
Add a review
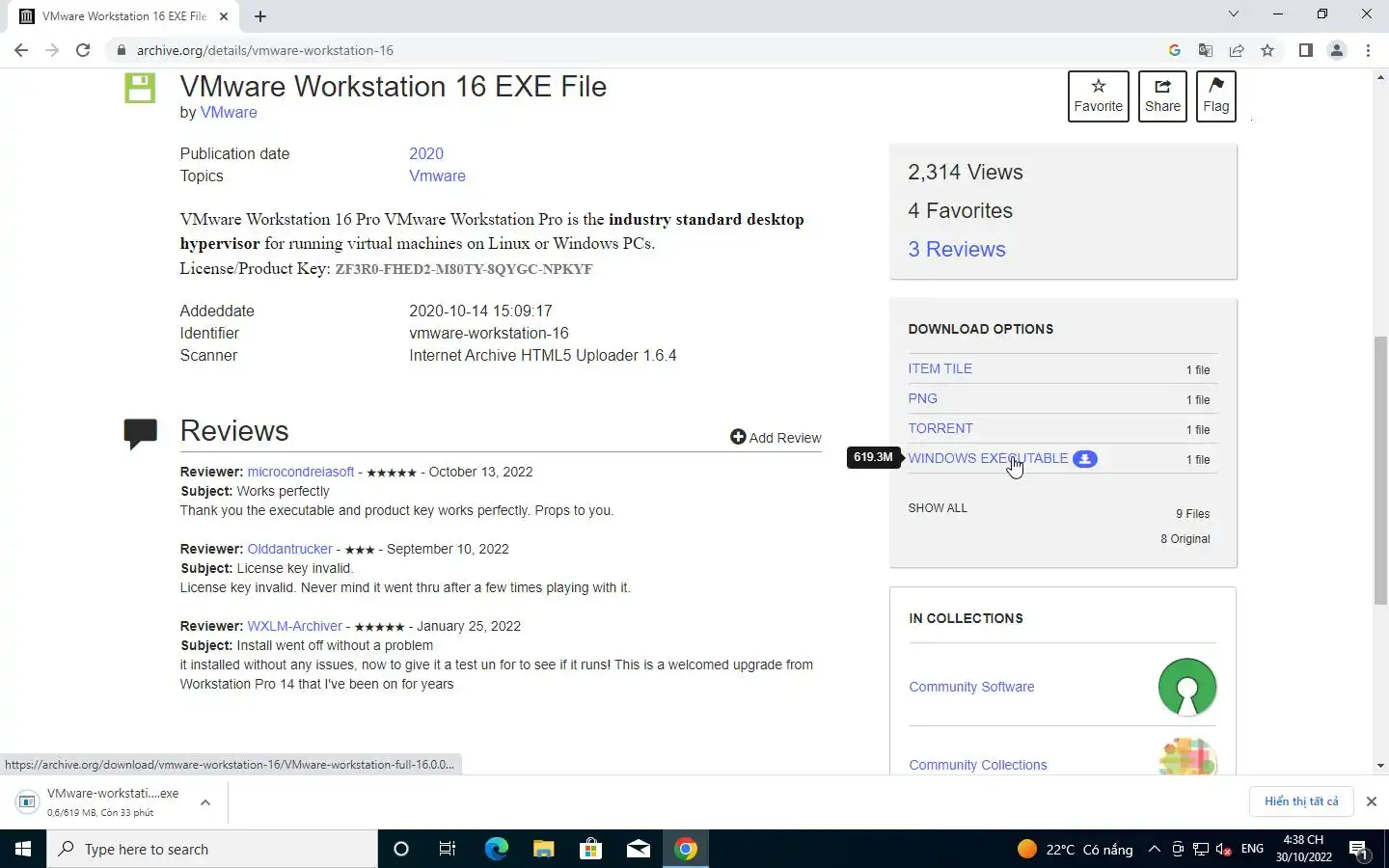[x=776, y=437]
